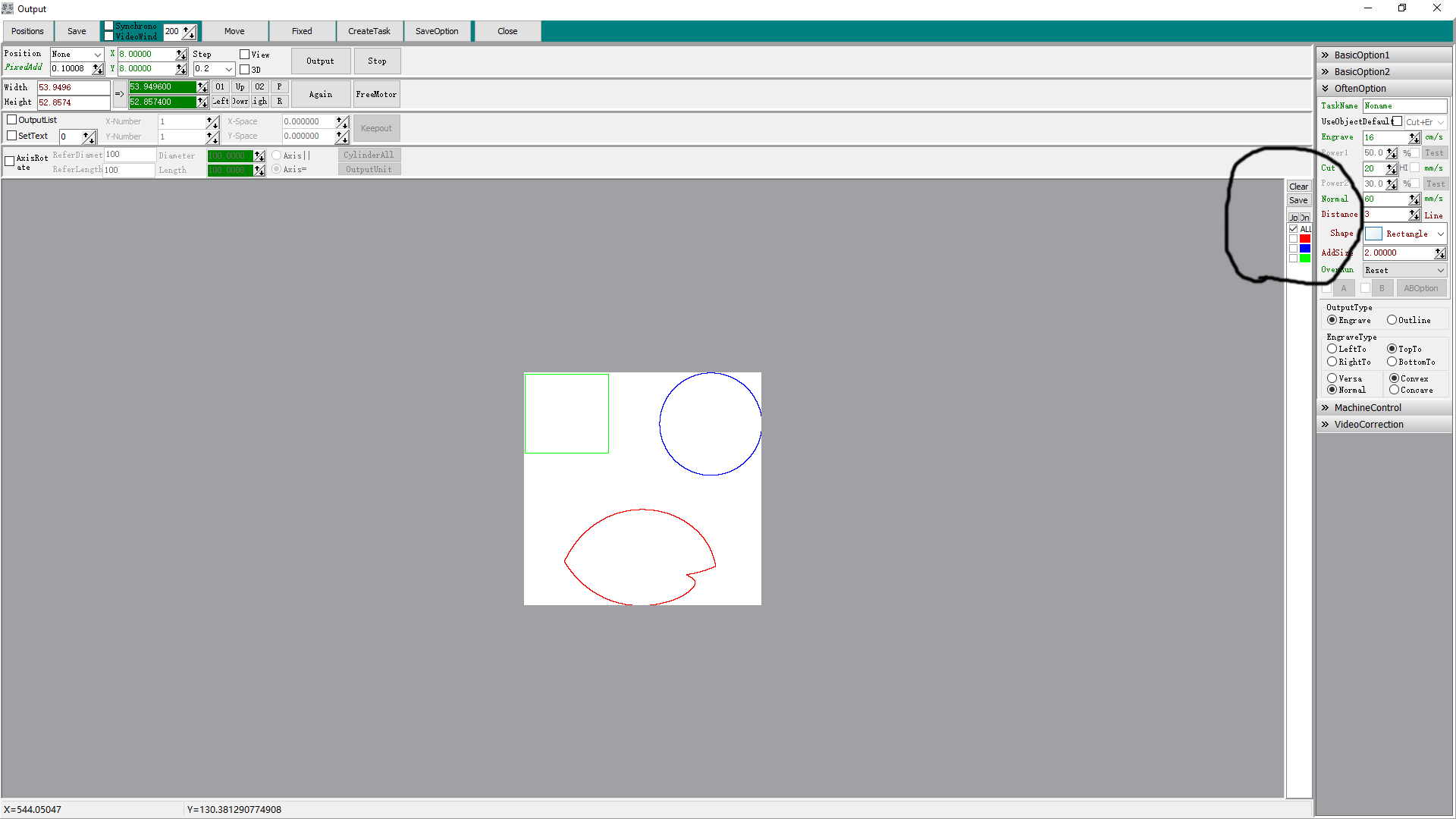Click the '=>' size transfer arrow button
The image size is (1456, 819).
(119, 94)
